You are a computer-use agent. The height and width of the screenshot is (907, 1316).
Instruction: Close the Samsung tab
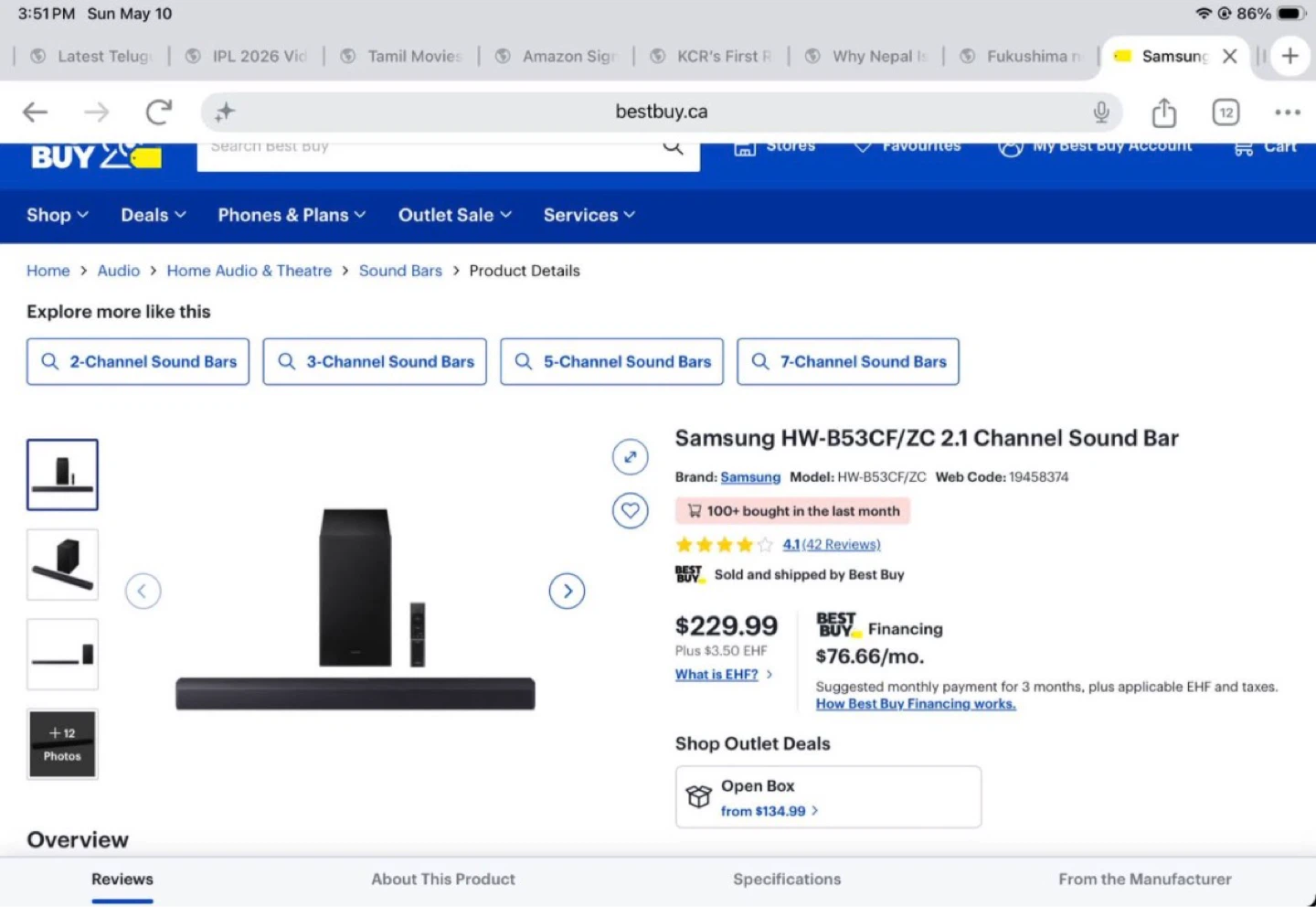pyautogui.click(x=1230, y=56)
